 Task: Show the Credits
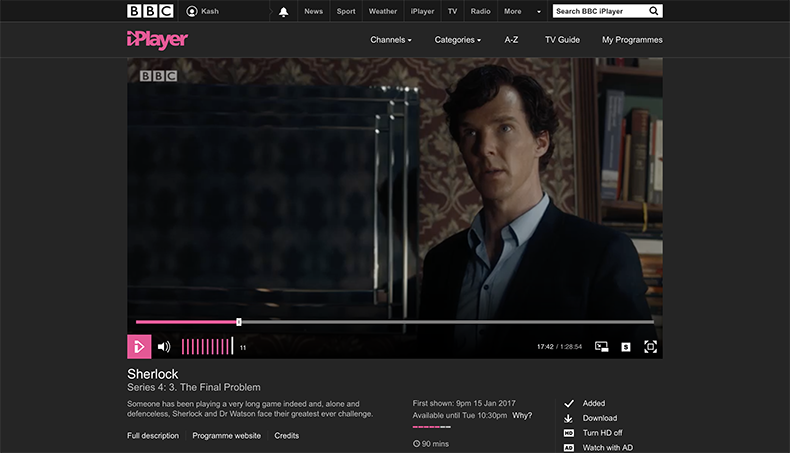coord(287,435)
